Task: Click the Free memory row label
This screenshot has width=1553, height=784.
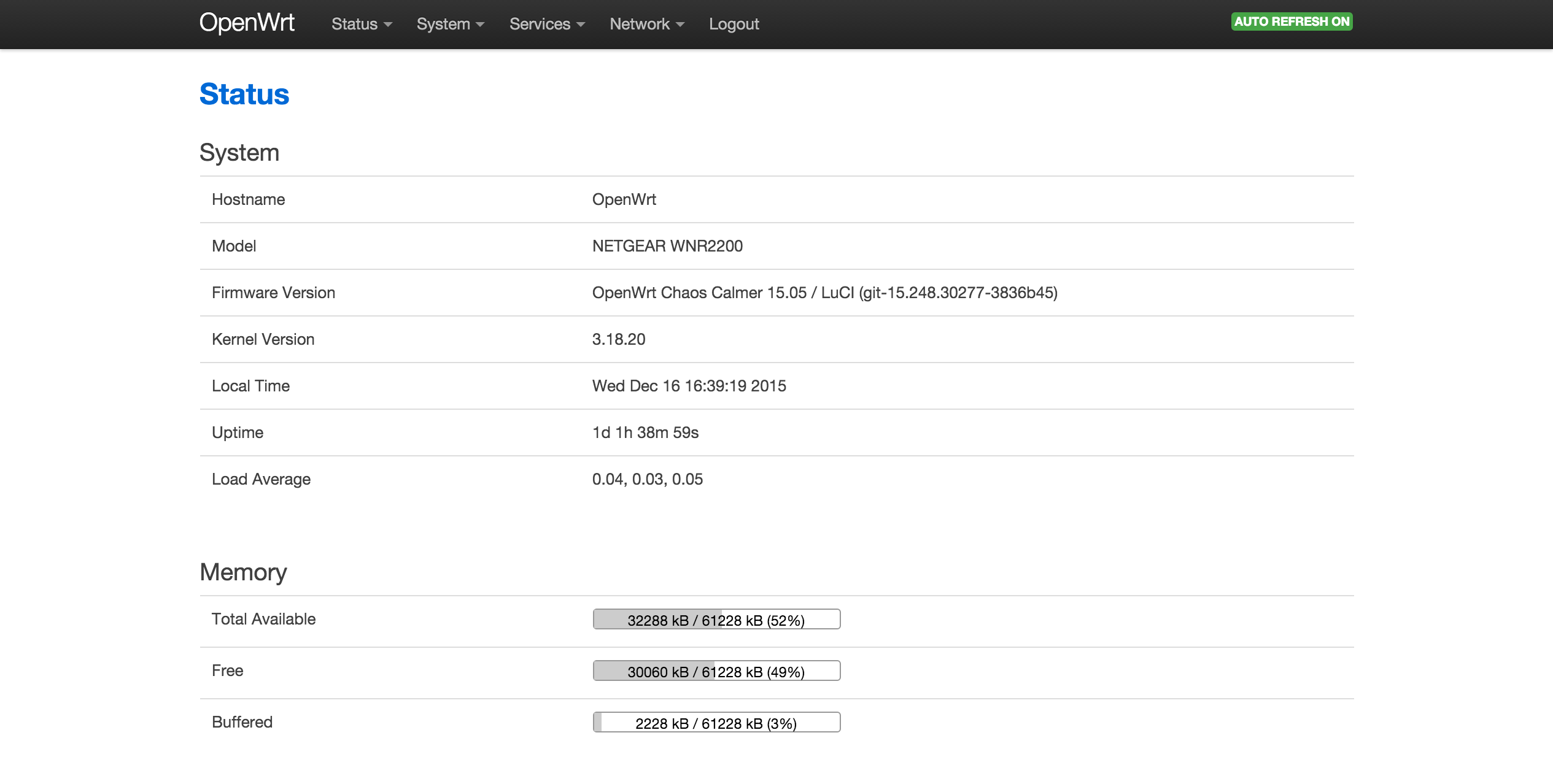Action: [227, 671]
